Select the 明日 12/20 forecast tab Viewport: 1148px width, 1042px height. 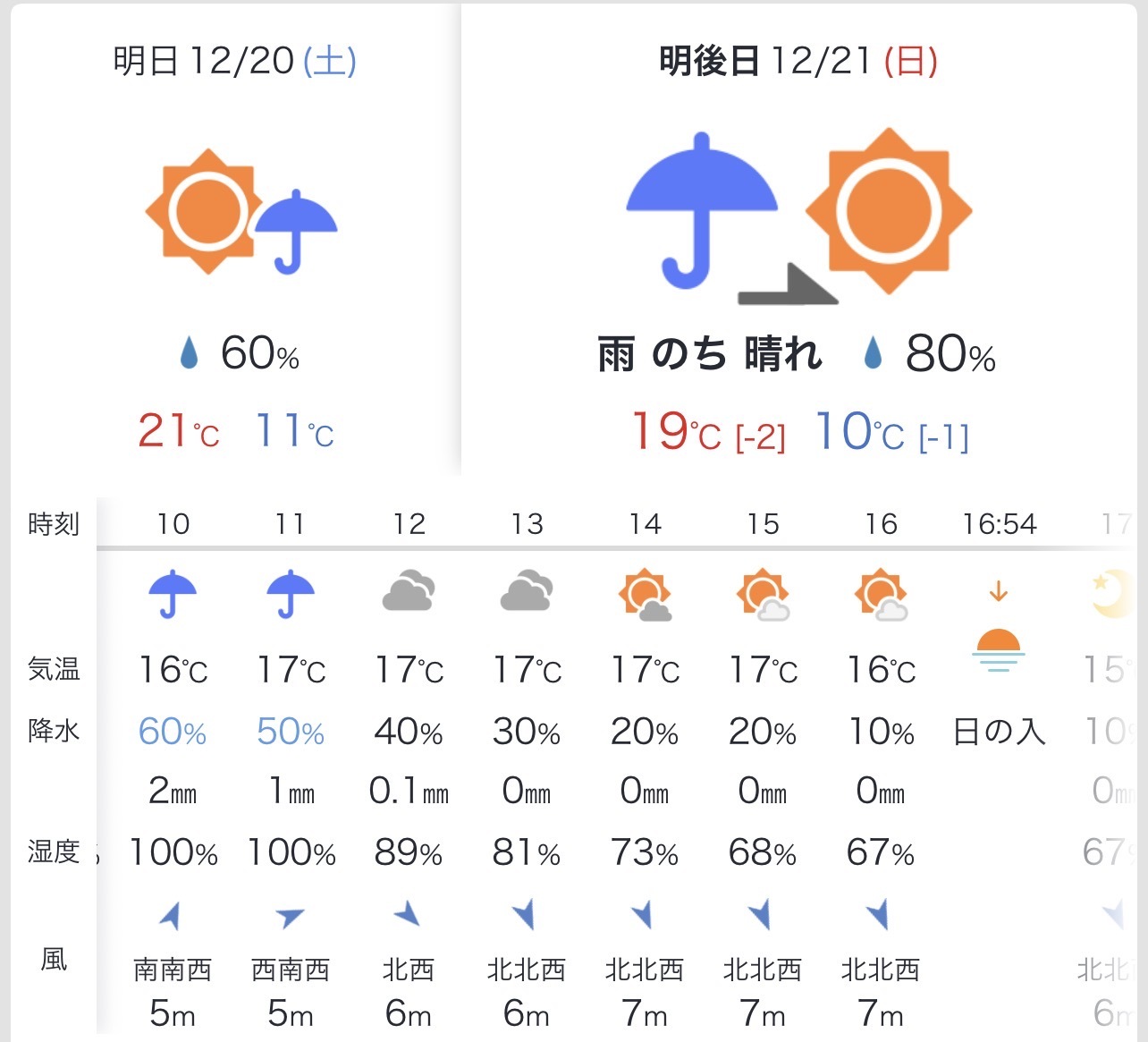point(234,62)
